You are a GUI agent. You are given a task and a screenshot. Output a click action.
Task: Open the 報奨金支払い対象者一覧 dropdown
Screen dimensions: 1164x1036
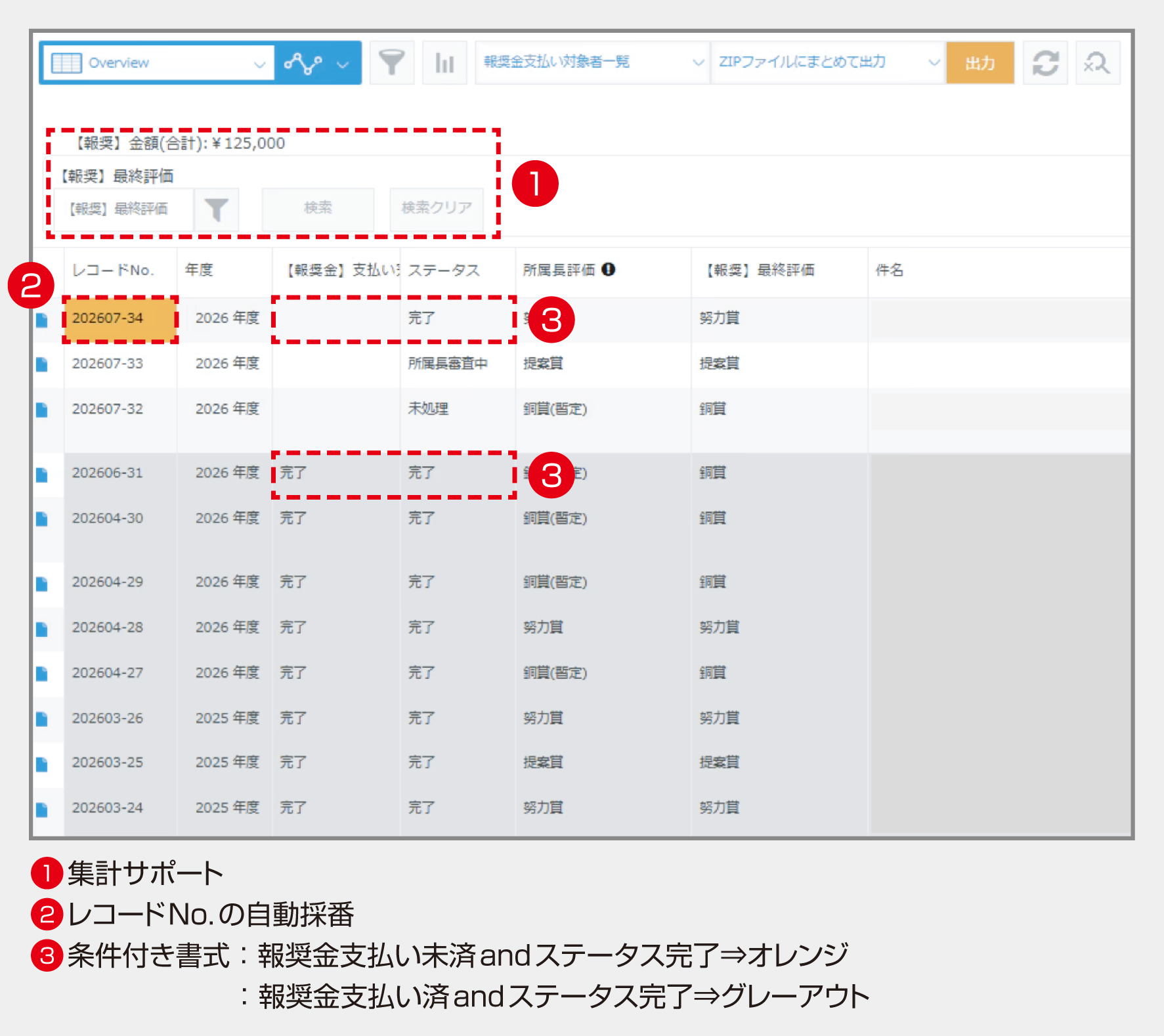(593, 62)
